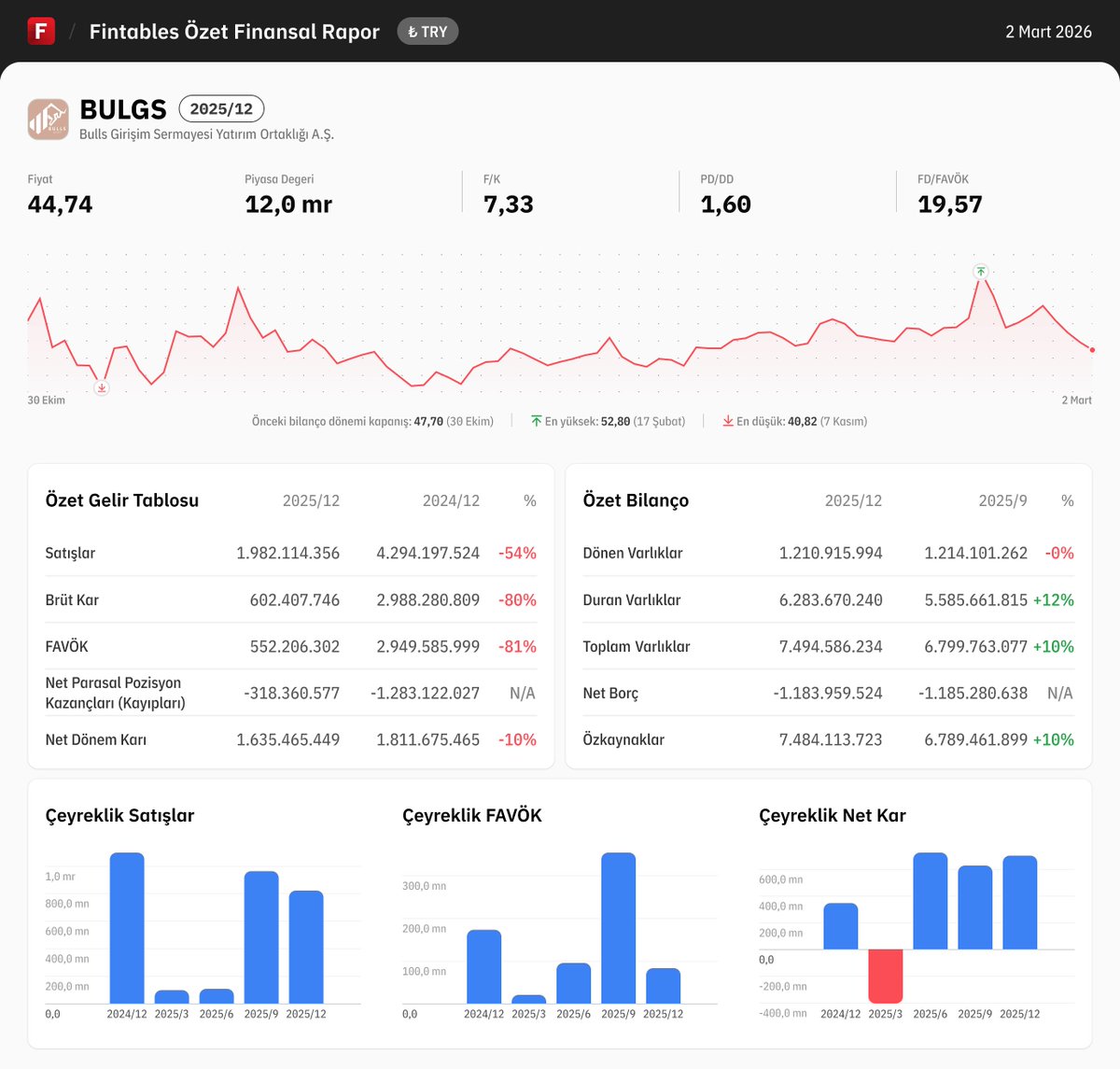The height and width of the screenshot is (1069, 1120).
Task: Open the 2024/12 period selector
Action: (x=451, y=500)
